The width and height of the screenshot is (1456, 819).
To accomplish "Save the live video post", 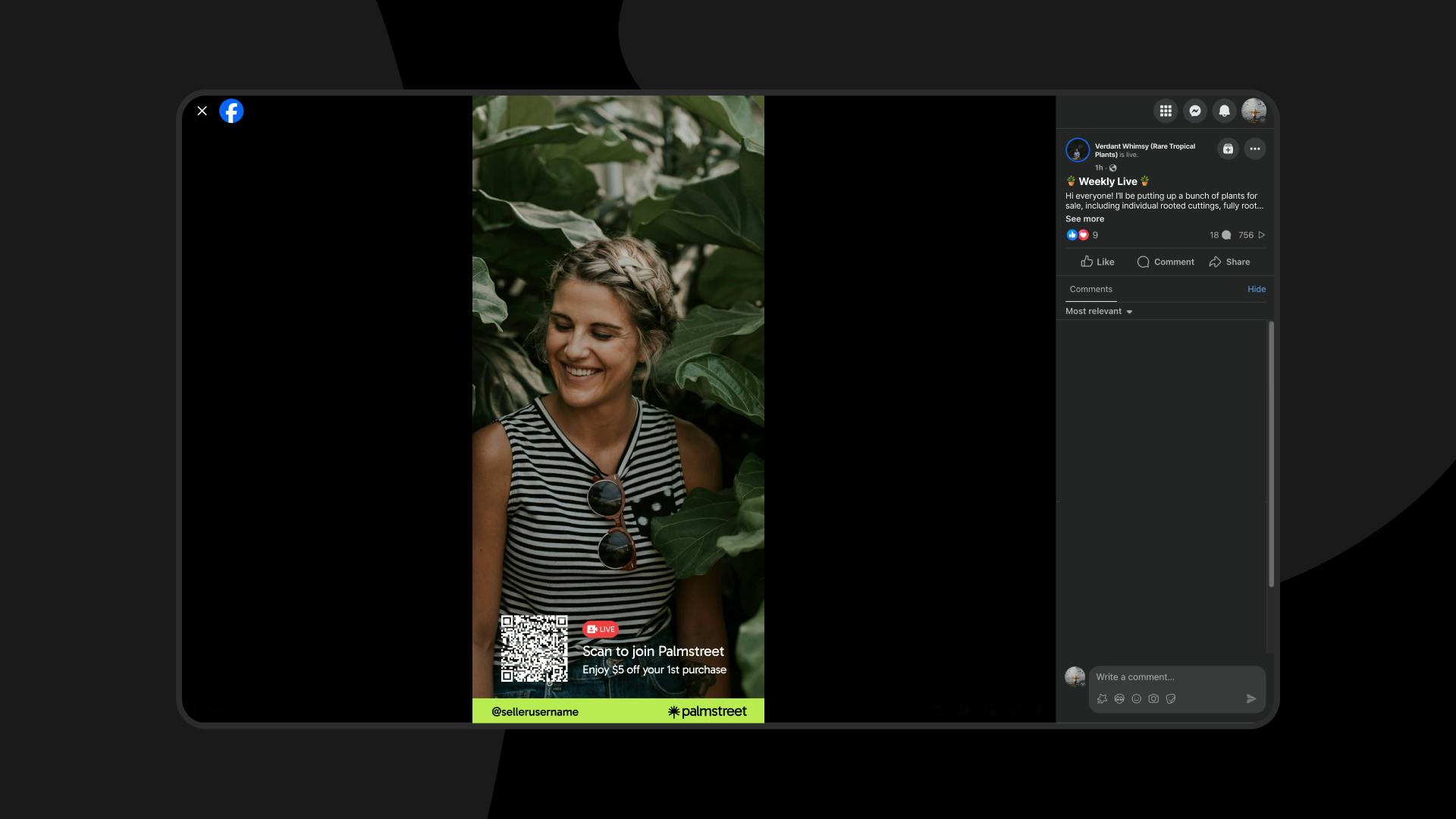I will point(1228,149).
